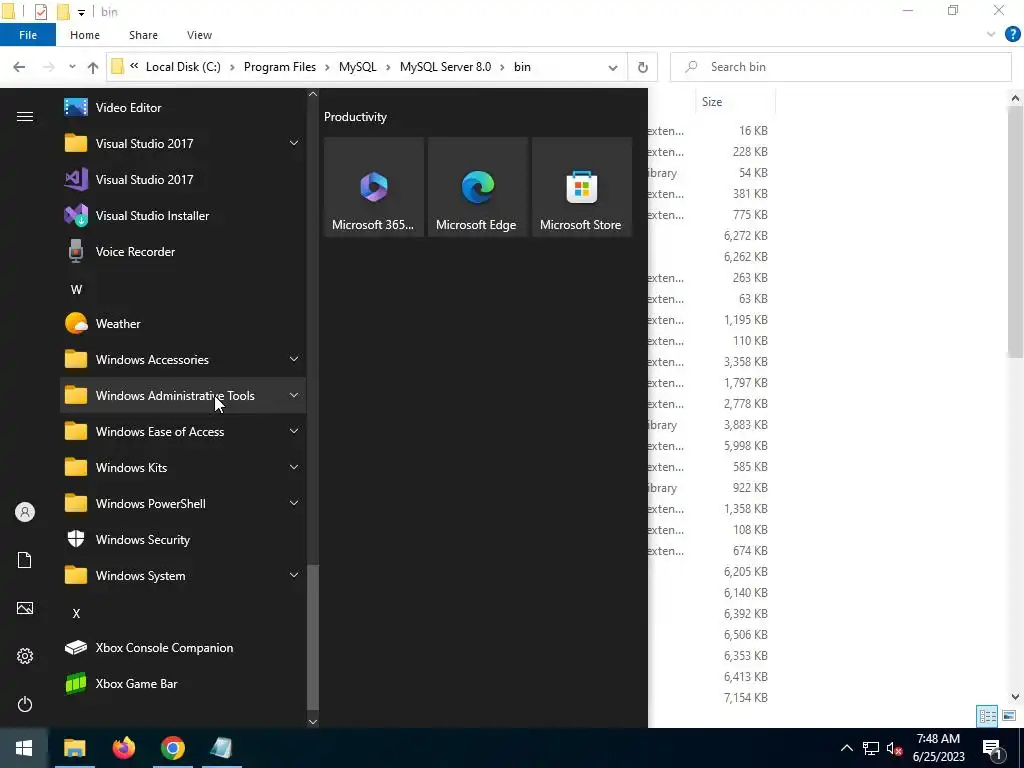Go back in File Explorer
The image size is (1024, 768).
pos(19,67)
